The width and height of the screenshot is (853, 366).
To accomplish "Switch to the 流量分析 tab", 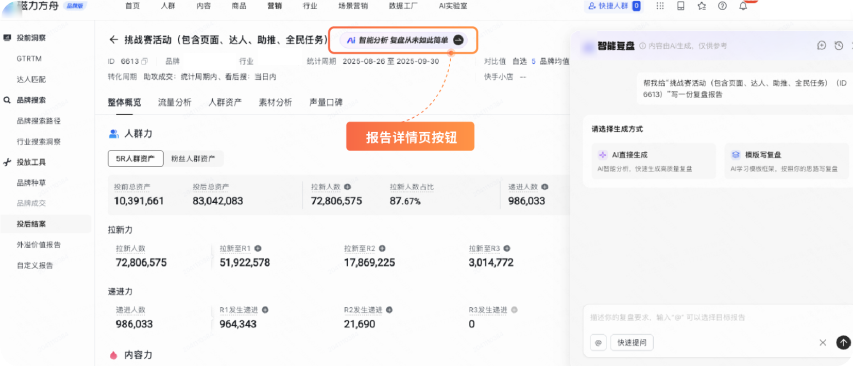I will pyautogui.click(x=175, y=102).
